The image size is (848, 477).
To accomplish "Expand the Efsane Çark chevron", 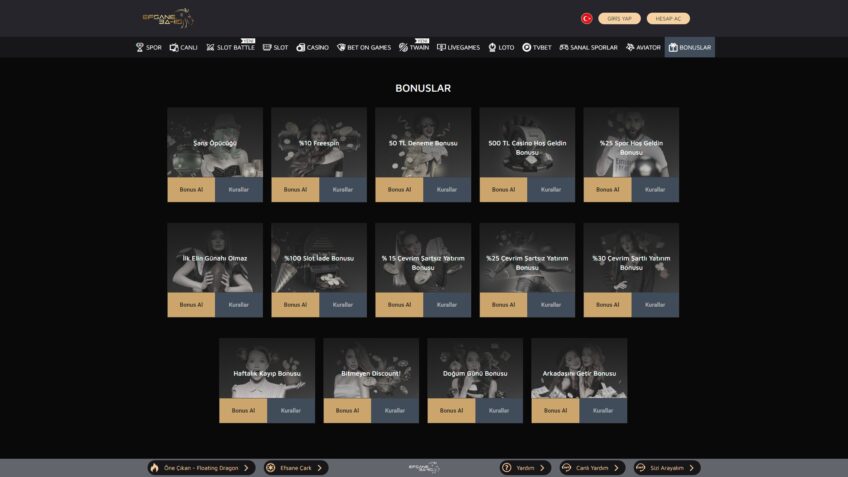I will [x=320, y=467].
